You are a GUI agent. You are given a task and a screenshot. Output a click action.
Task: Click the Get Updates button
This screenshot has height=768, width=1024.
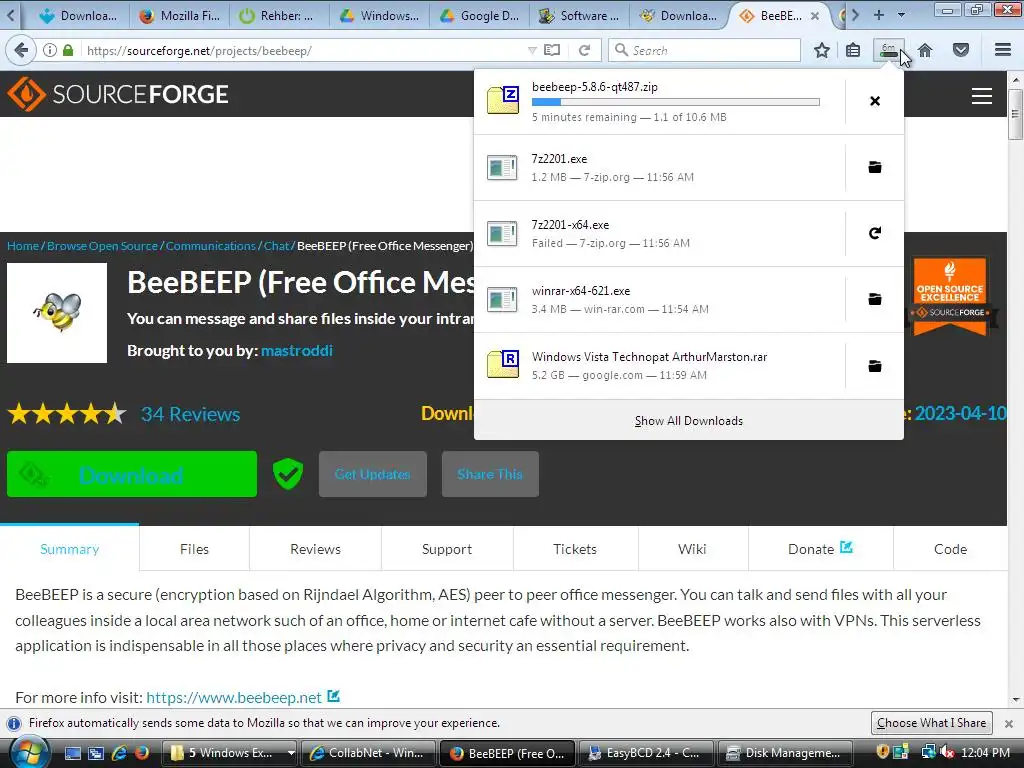click(x=373, y=474)
